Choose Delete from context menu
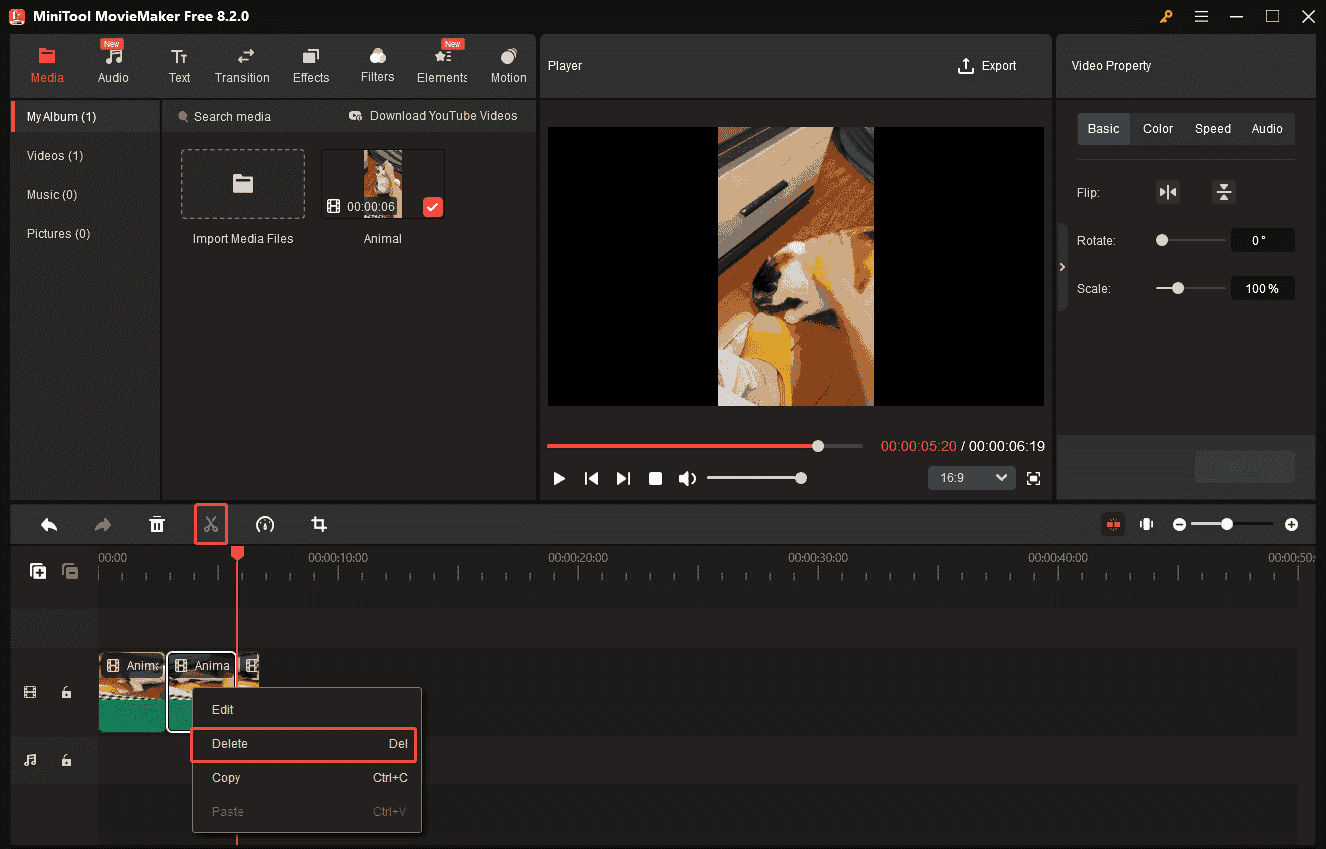 [303, 744]
